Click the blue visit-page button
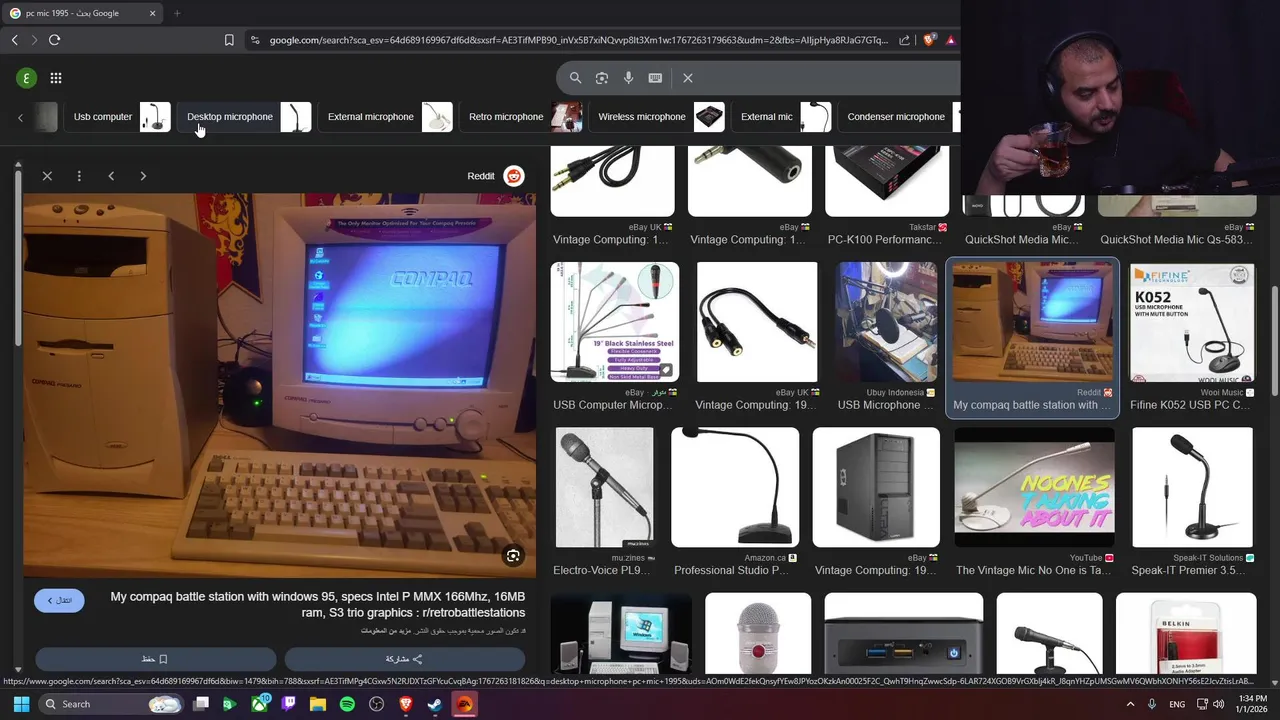The image size is (1280, 720). coord(59,600)
